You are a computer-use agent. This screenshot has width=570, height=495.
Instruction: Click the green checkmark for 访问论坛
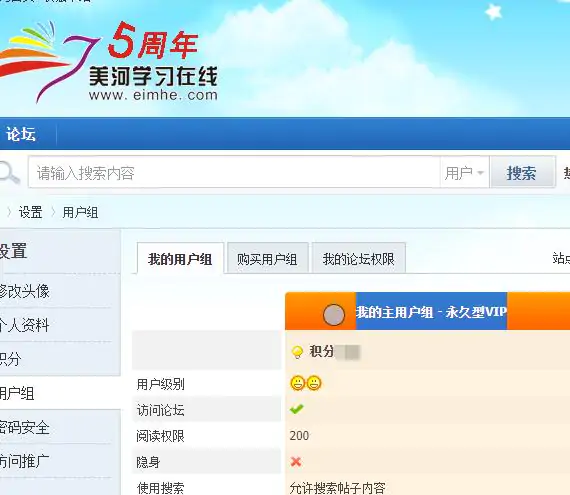pos(297,409)
